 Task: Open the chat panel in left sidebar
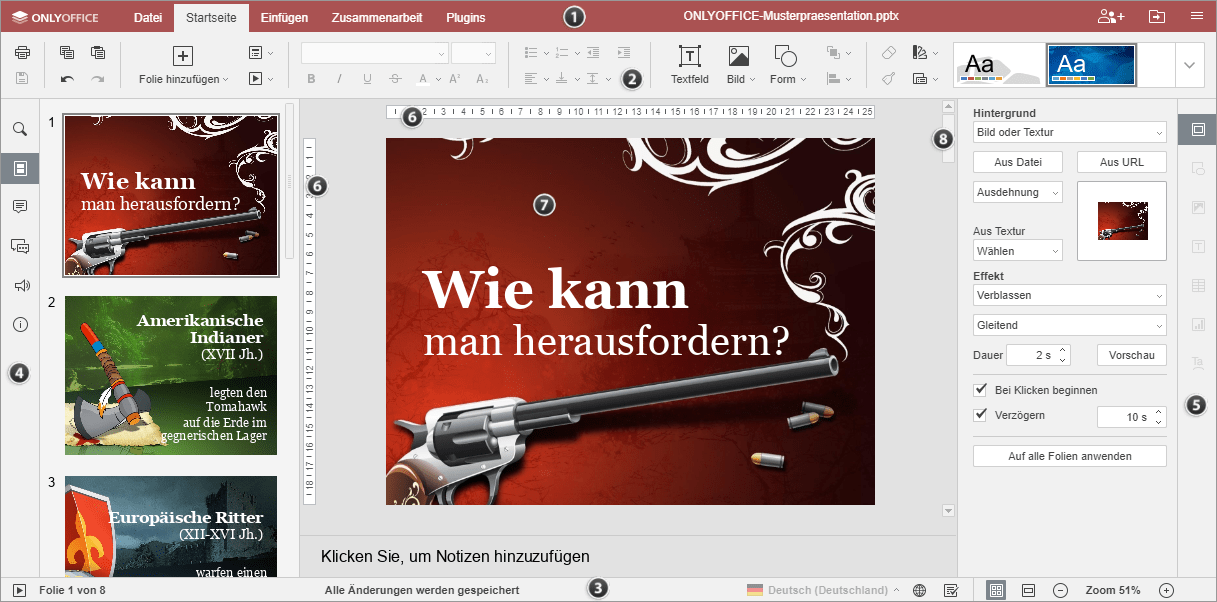point(20,246)
